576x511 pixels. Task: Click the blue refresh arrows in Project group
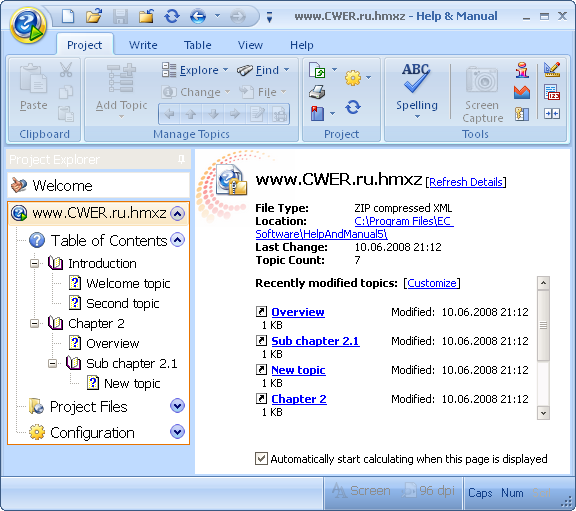[x=353, y=107]
